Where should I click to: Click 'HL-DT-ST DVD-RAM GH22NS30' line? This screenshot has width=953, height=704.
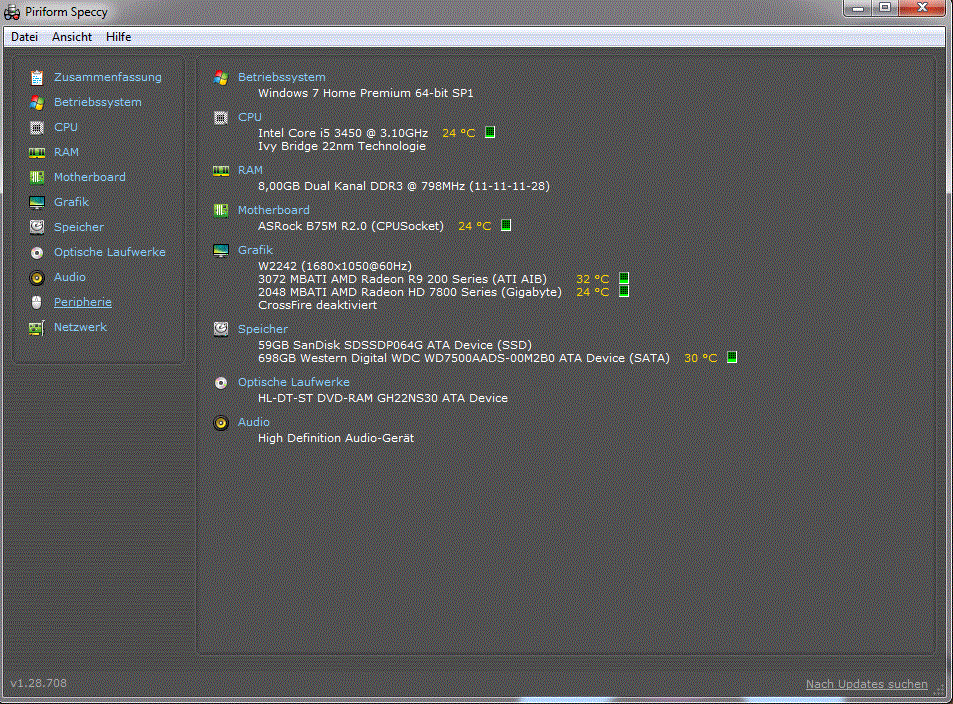[383, 398]
